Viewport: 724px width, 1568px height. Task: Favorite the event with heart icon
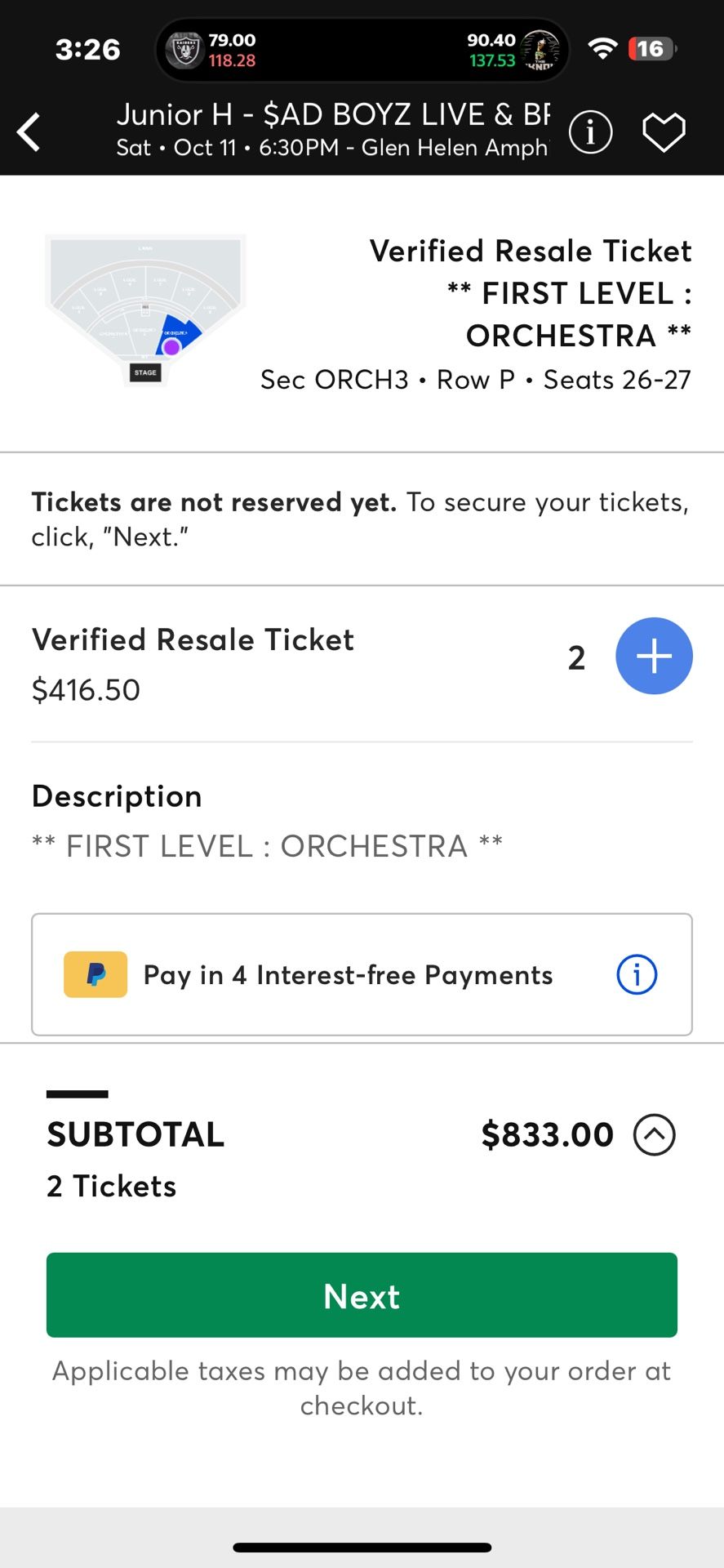tap(664, 132)
